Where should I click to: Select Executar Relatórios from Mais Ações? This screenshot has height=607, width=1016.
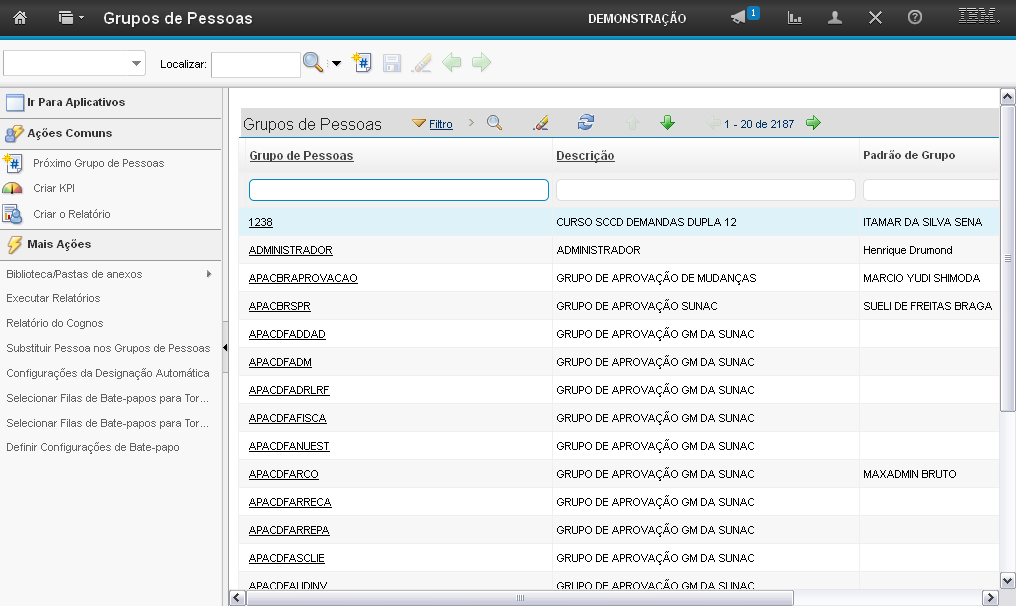53,298
